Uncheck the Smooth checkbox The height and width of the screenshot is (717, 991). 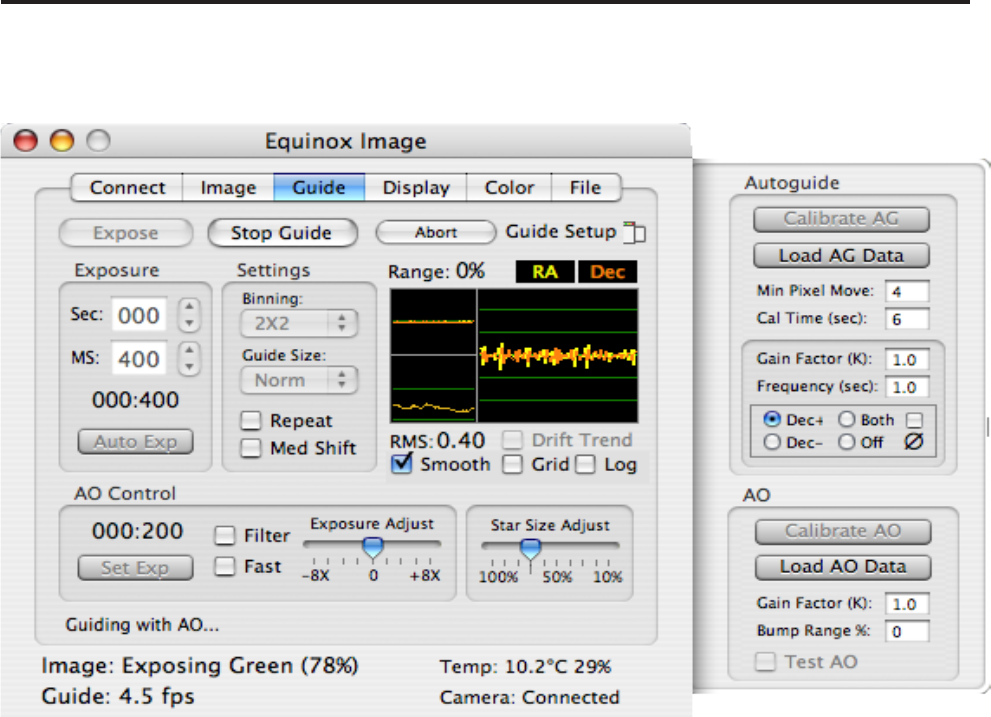tap(401, 463)
